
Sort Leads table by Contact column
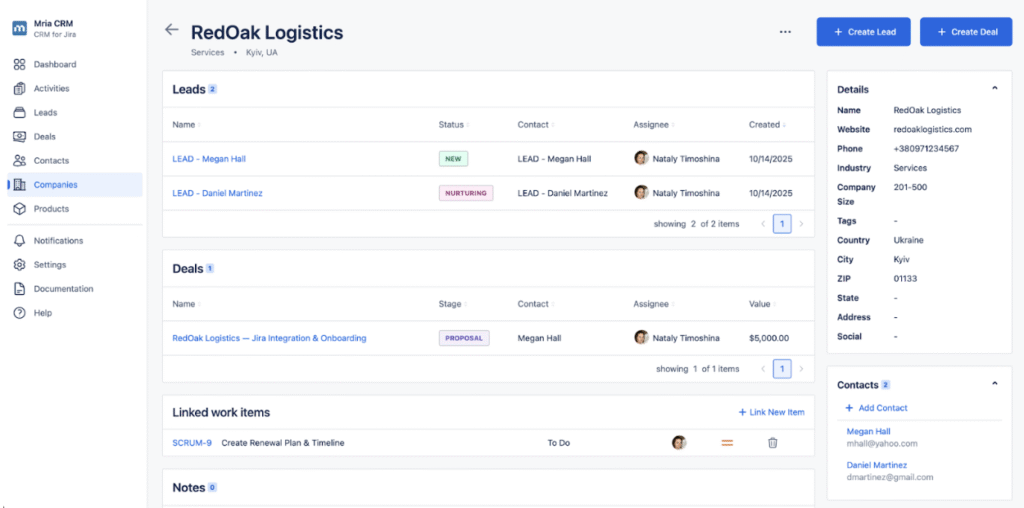pyautogui.click(x=536, y=125)
